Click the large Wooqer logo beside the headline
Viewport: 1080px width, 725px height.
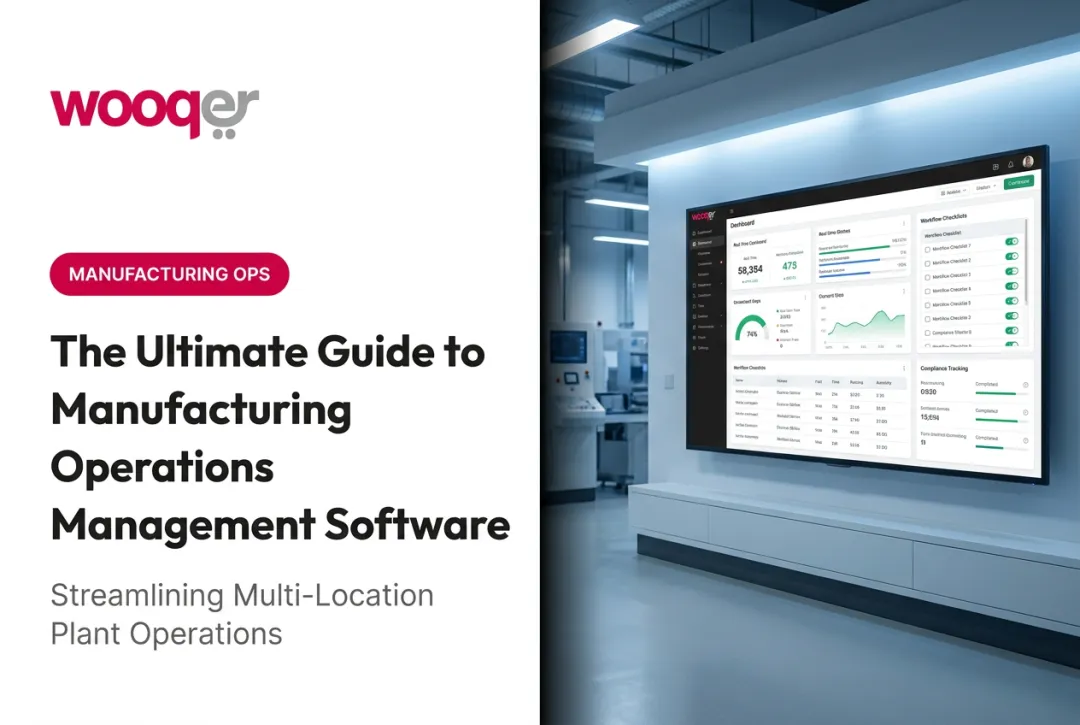[x=154, y=114]
